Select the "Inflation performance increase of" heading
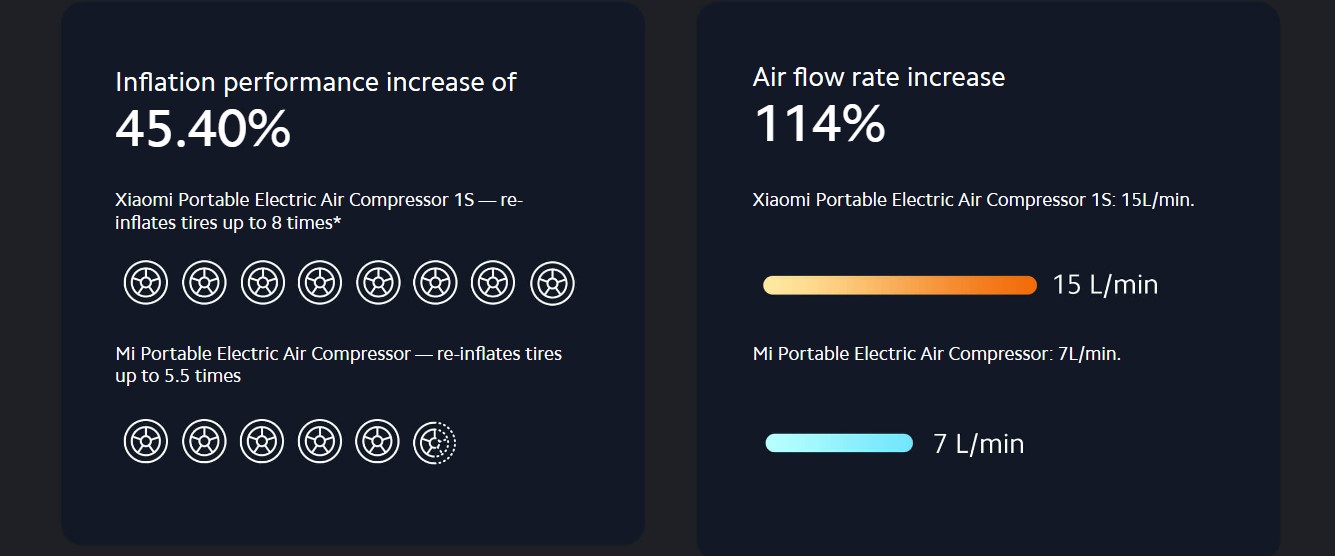 click(x=316, y=82)
